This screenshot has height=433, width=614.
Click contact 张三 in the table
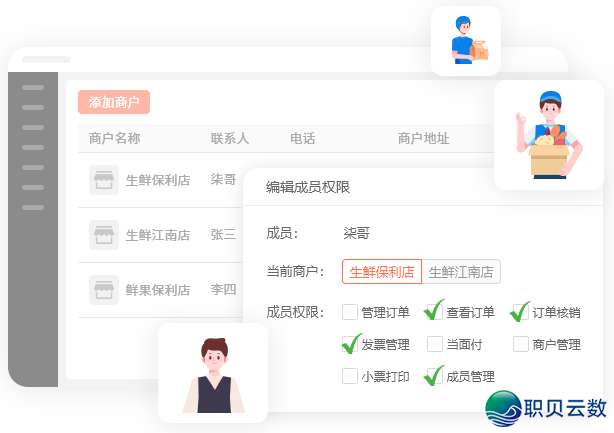pos(223,235)
